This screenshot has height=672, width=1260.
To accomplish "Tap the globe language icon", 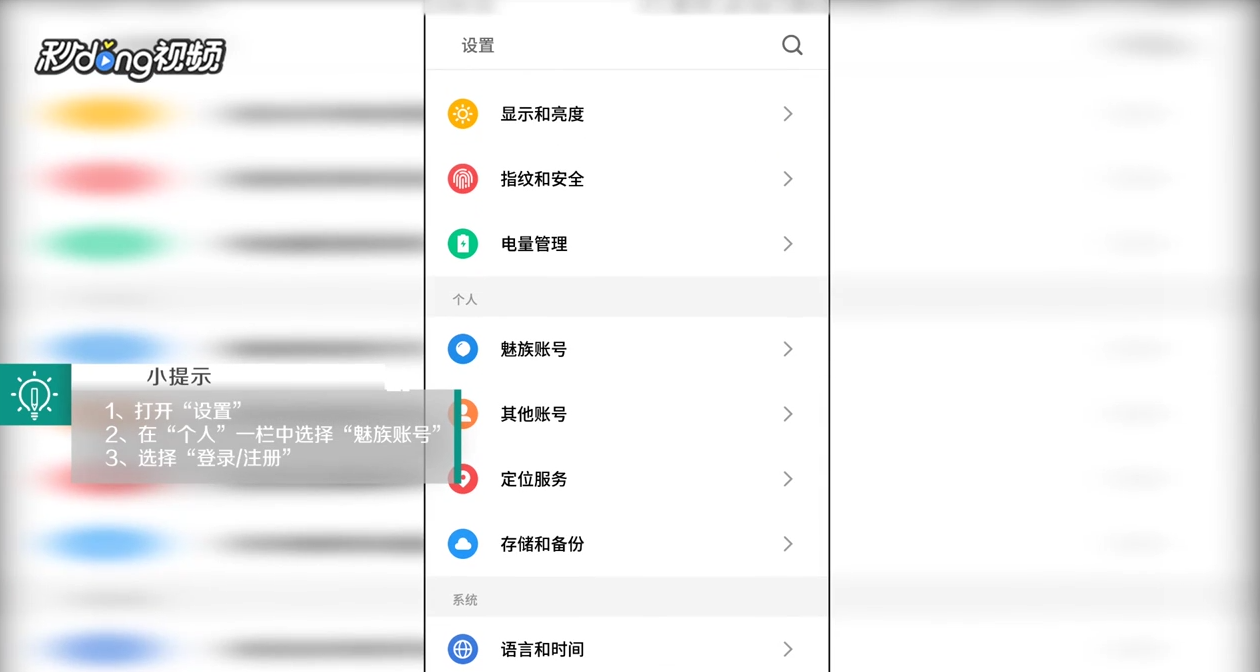I will 463,649.
